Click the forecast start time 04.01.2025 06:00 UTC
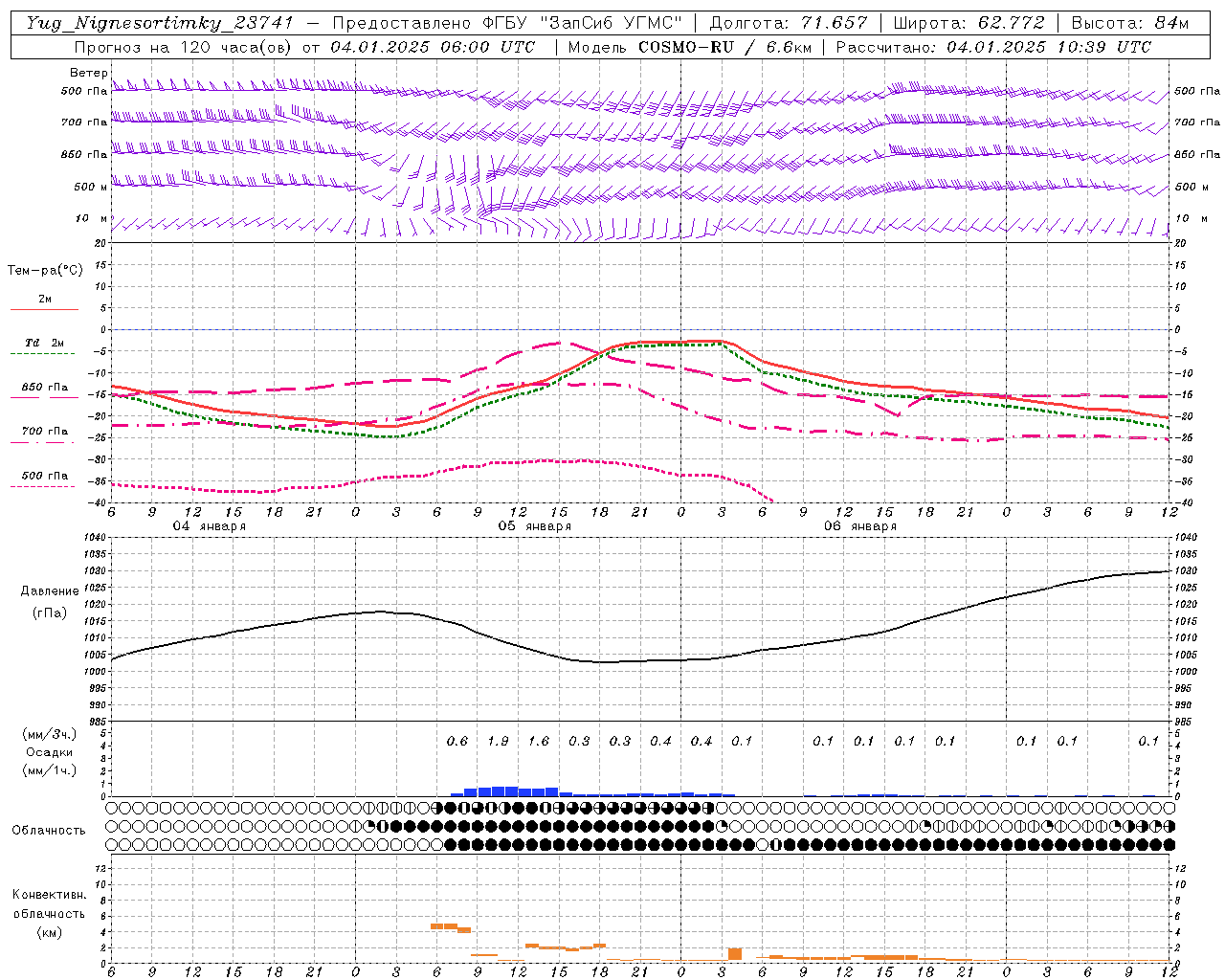Image resolution: width=1225 pixels, height=980 pixels. tap(433, 47)
